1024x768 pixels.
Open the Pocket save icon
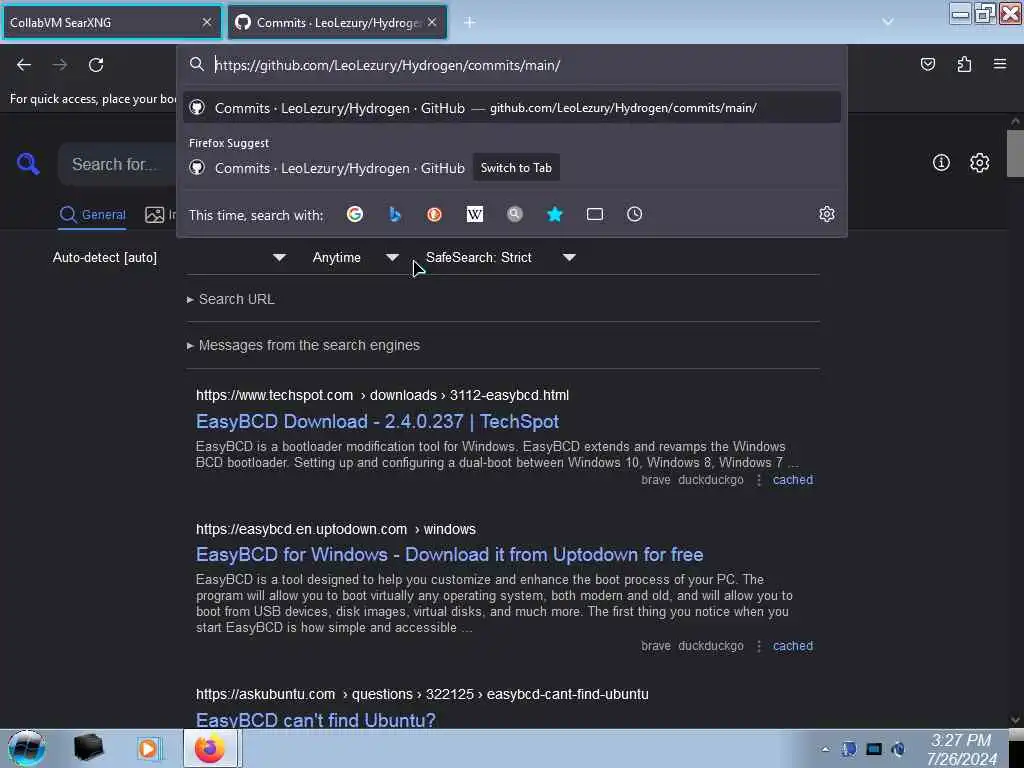click(927, 64)
